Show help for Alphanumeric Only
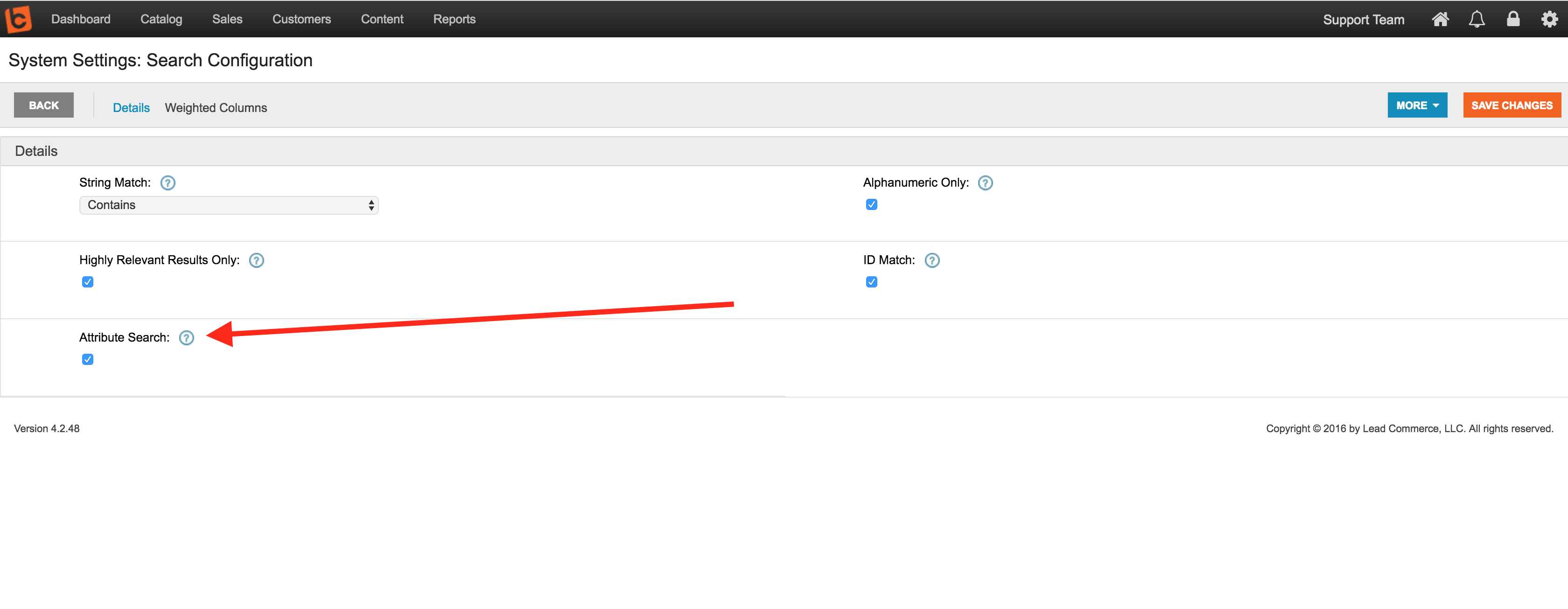 point(985,183)
